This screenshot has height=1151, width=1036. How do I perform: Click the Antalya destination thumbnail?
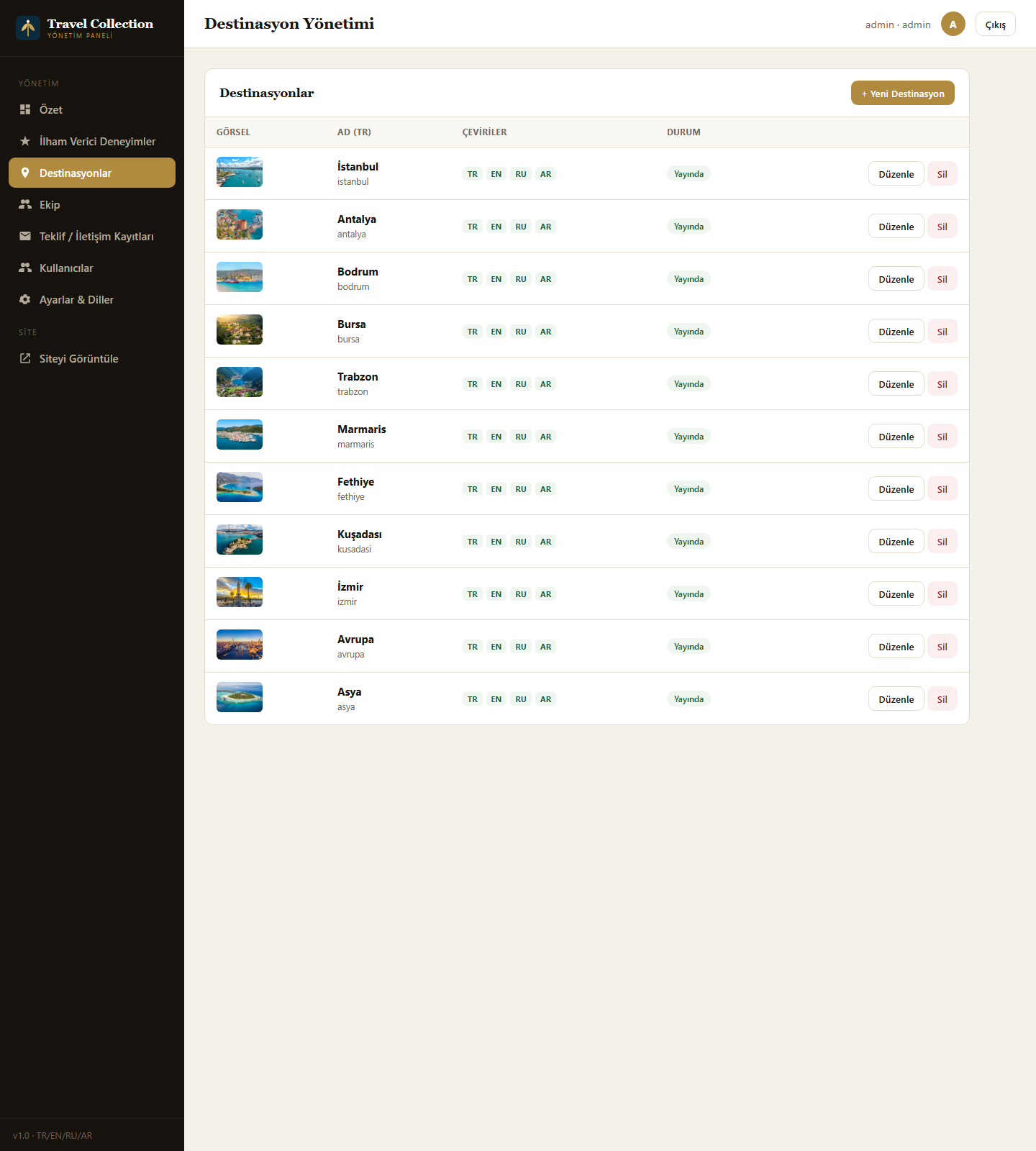(240, 224)
